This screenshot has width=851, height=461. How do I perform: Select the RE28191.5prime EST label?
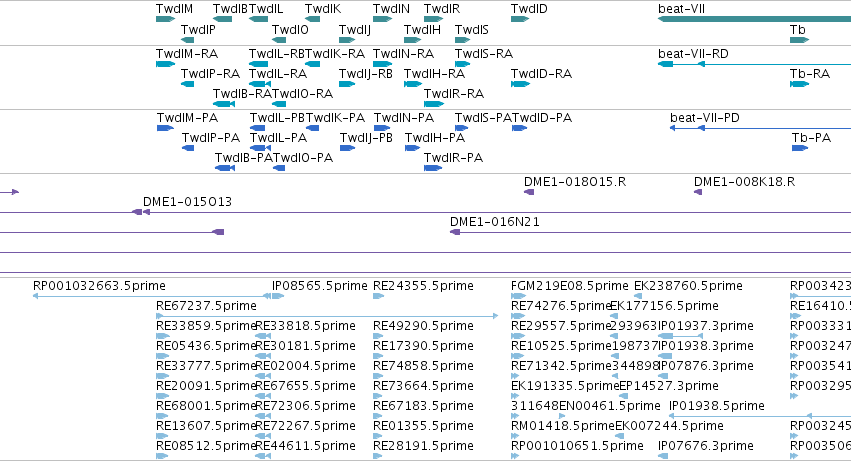coord(423,446)
